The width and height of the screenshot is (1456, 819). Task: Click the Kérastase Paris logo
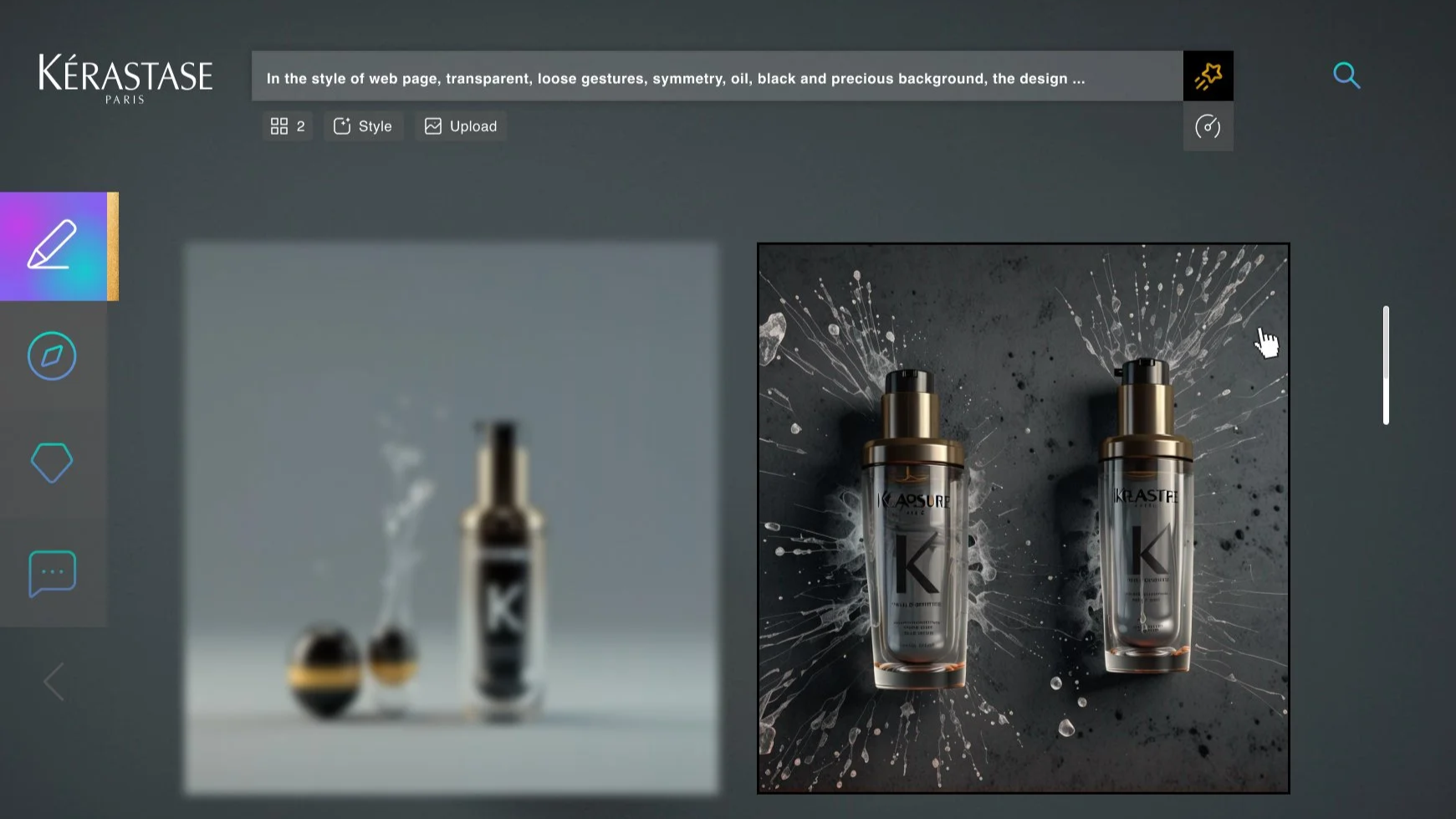125,79
